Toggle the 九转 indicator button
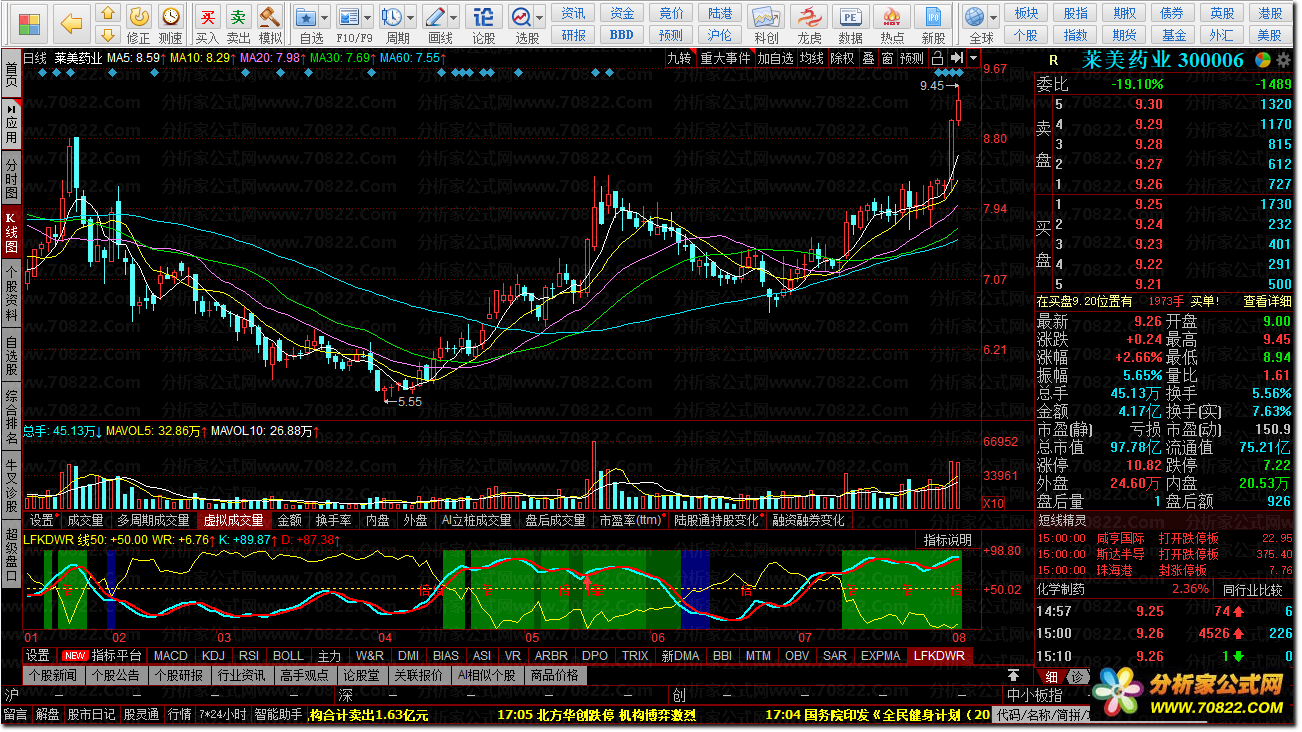Screen dimensions: 1302x732 [680, 58]
